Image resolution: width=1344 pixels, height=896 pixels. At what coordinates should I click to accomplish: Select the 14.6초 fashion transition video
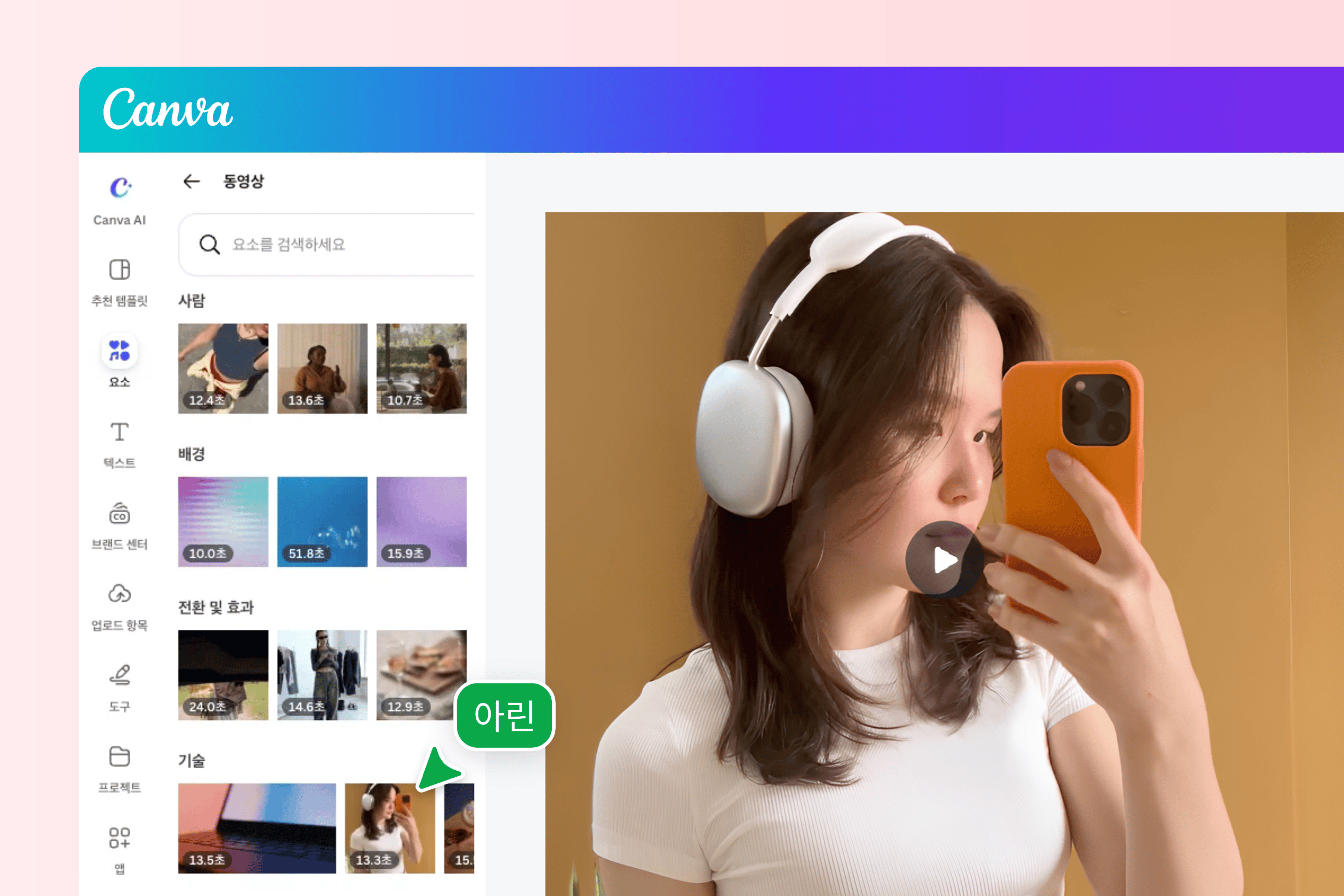coord(322,675)
